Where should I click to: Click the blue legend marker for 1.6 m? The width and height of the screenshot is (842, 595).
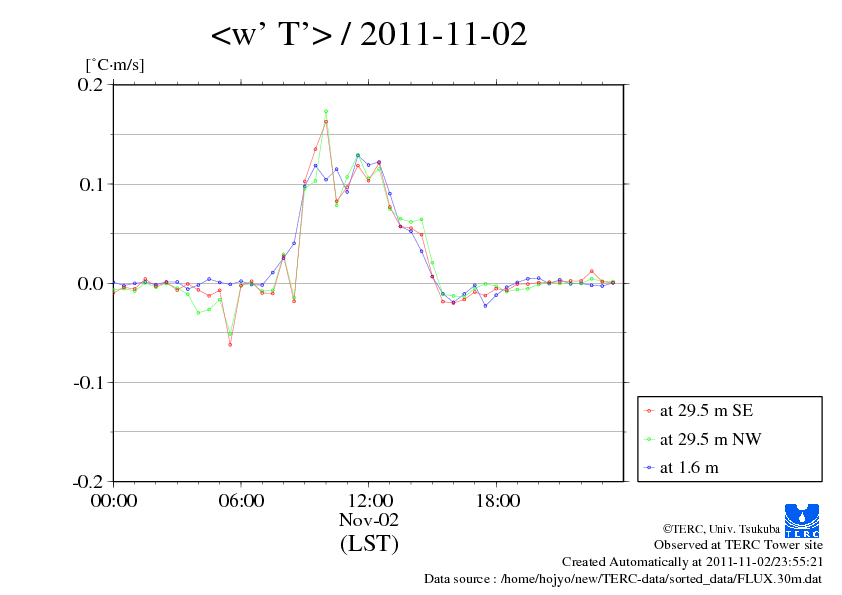(650, 468)
